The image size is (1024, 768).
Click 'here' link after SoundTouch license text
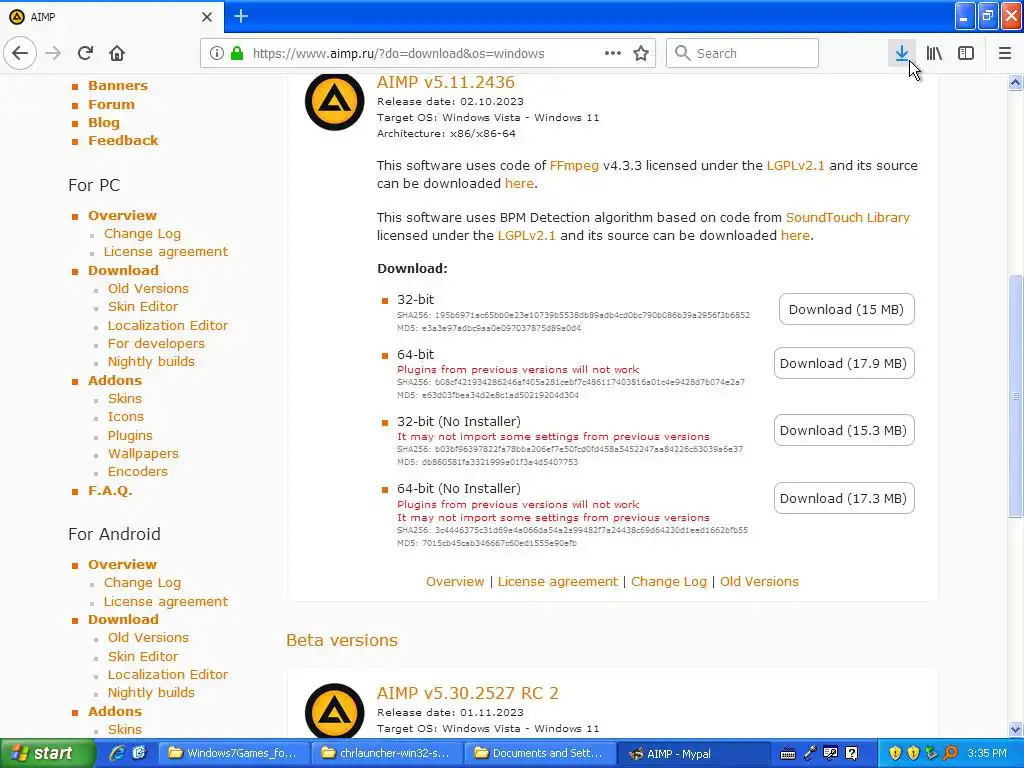coord(795,235)
